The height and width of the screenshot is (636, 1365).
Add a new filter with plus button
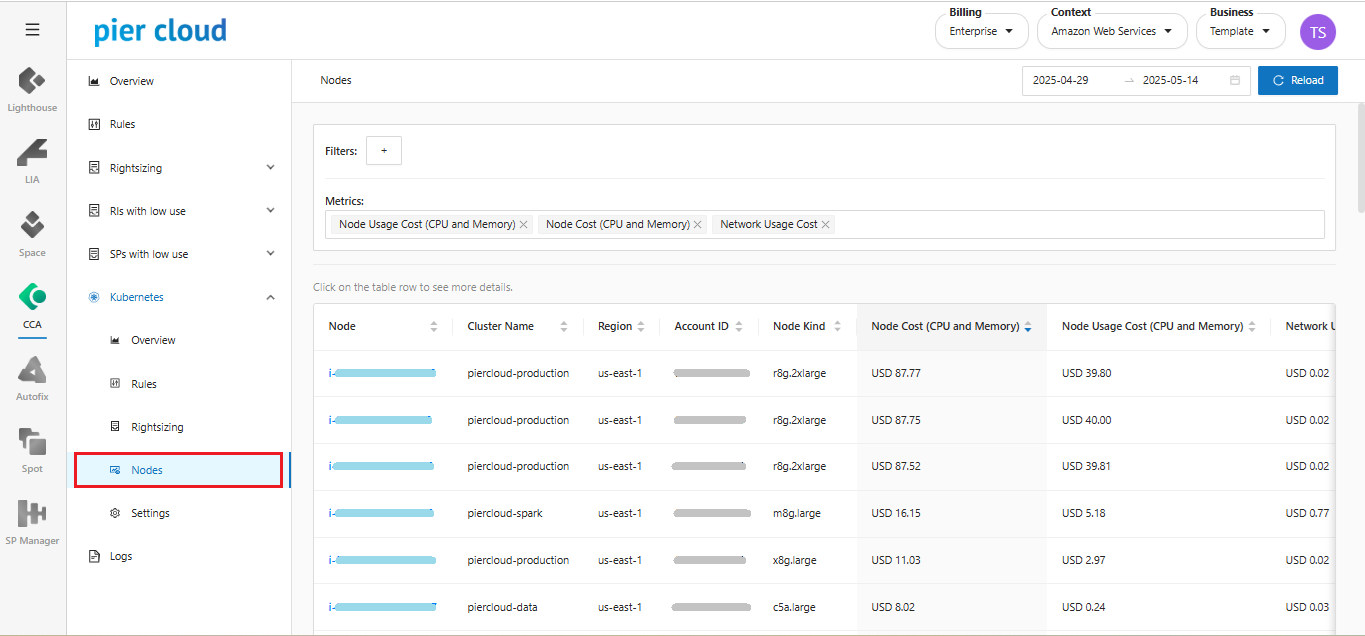(x=384, y=151)
